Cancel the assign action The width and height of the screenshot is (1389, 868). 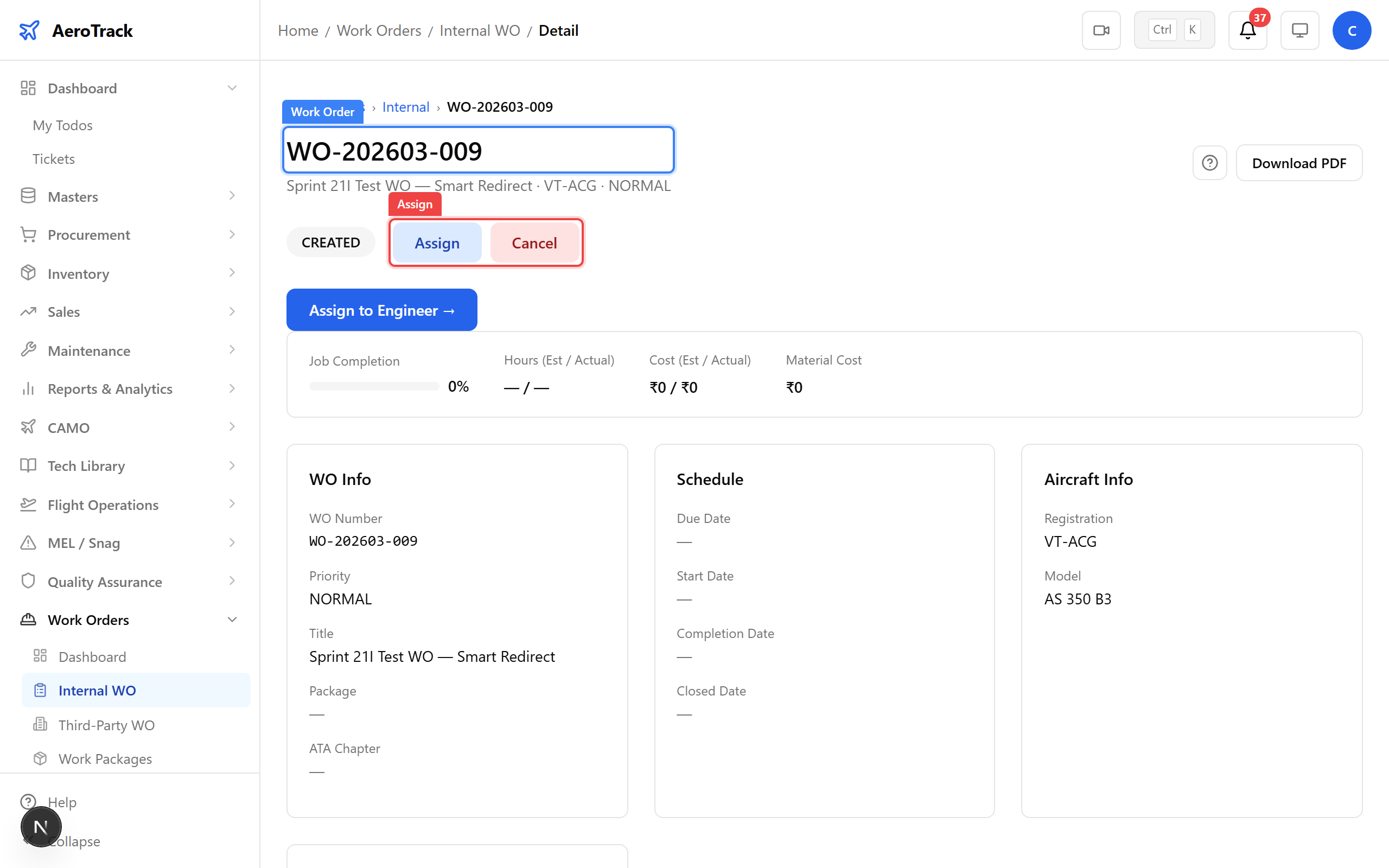click(534, 242)
